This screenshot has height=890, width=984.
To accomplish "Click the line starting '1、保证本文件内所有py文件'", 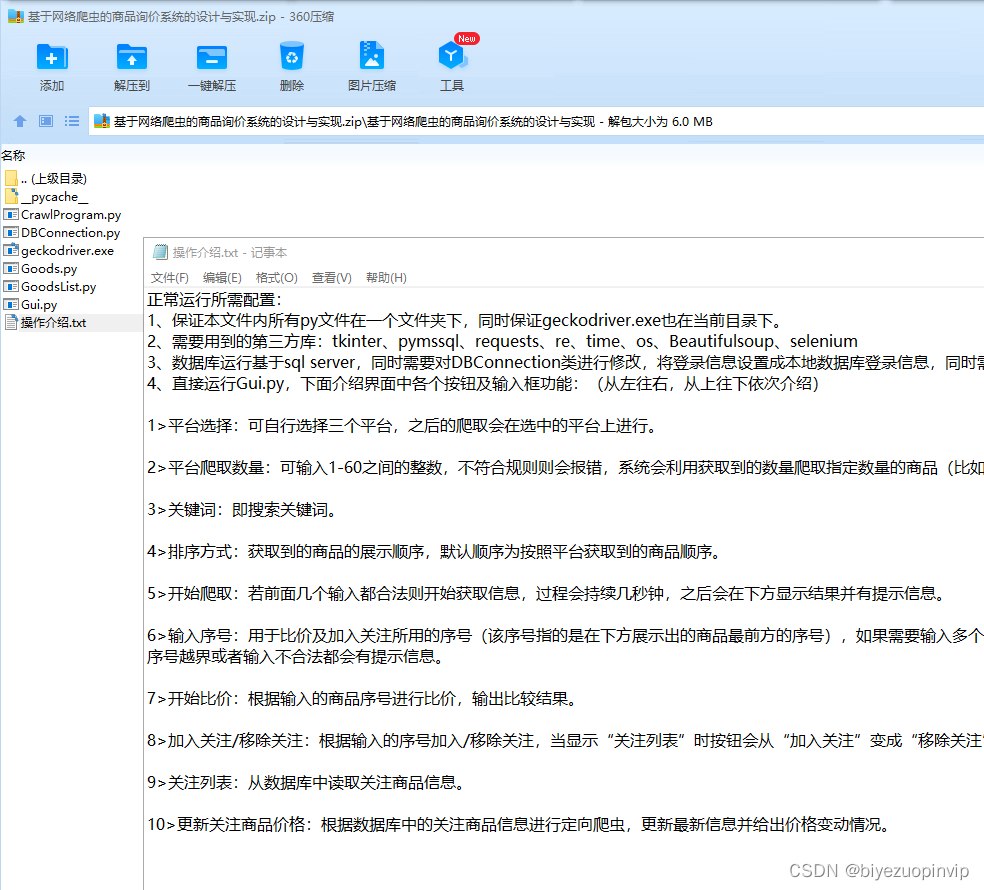I will point(467,321).
